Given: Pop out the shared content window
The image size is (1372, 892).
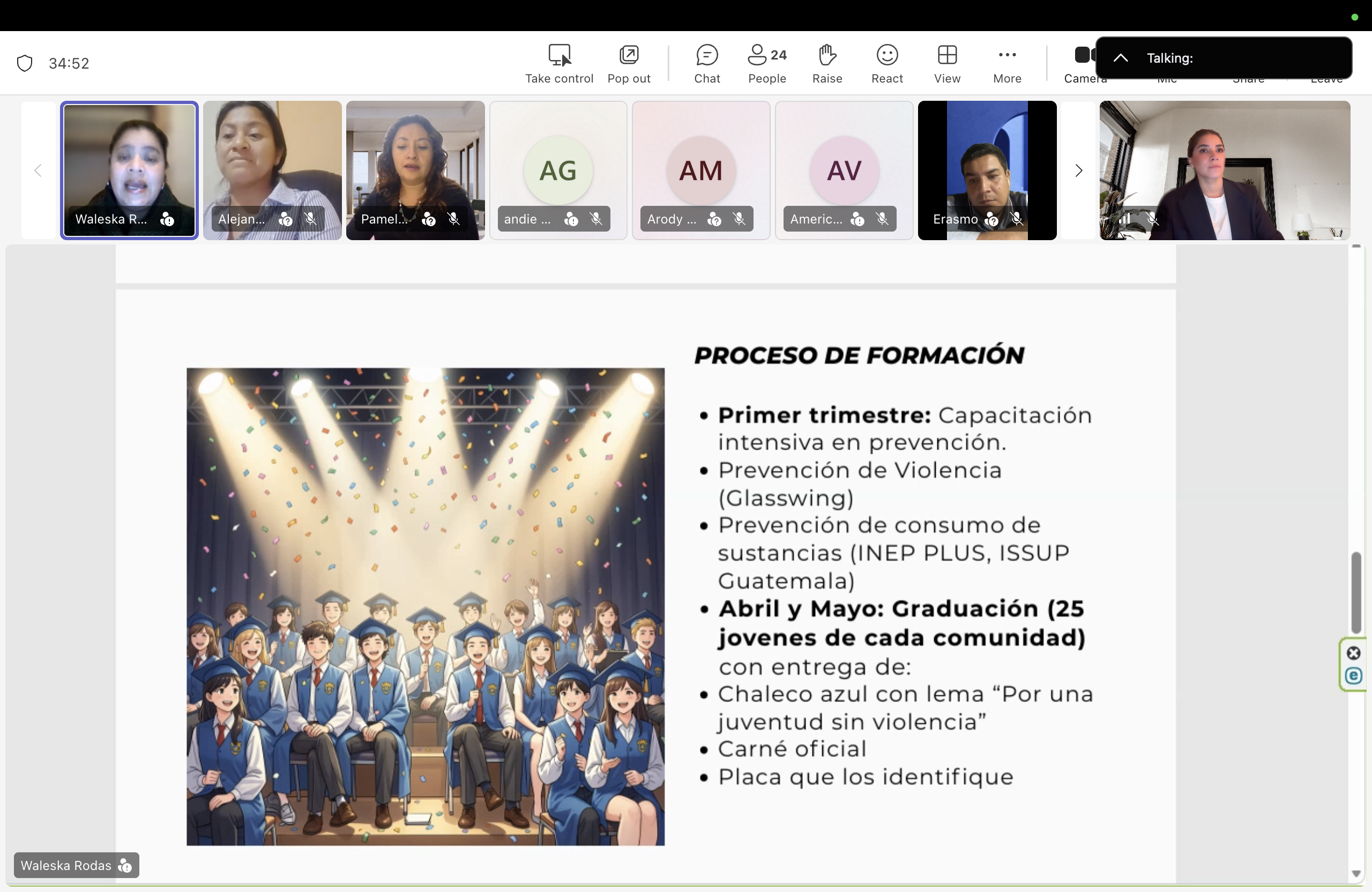Looking at the screenshot, I should (x=628, y=63).
